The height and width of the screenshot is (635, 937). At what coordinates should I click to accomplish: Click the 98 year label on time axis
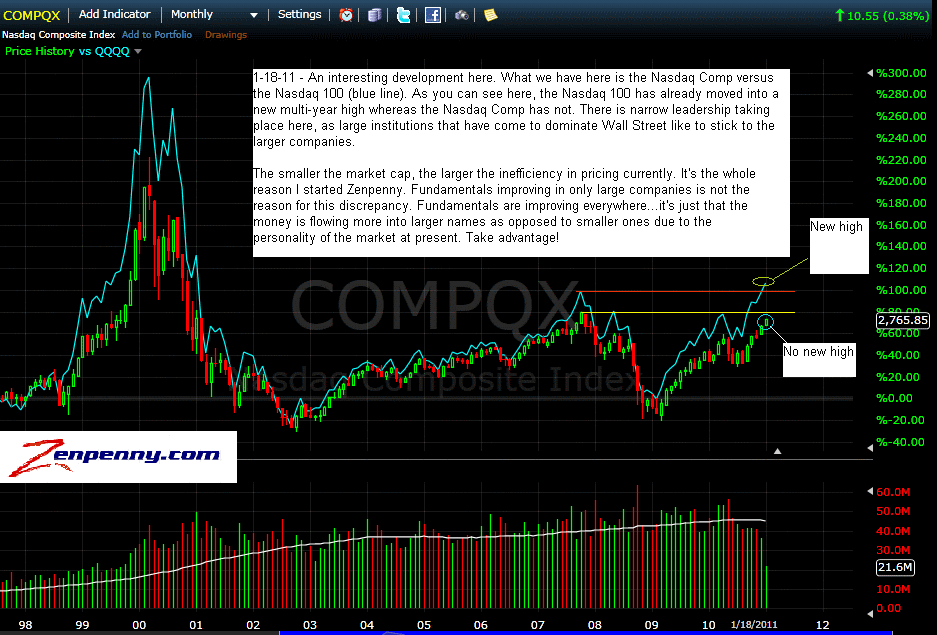(x=25, y=625)
